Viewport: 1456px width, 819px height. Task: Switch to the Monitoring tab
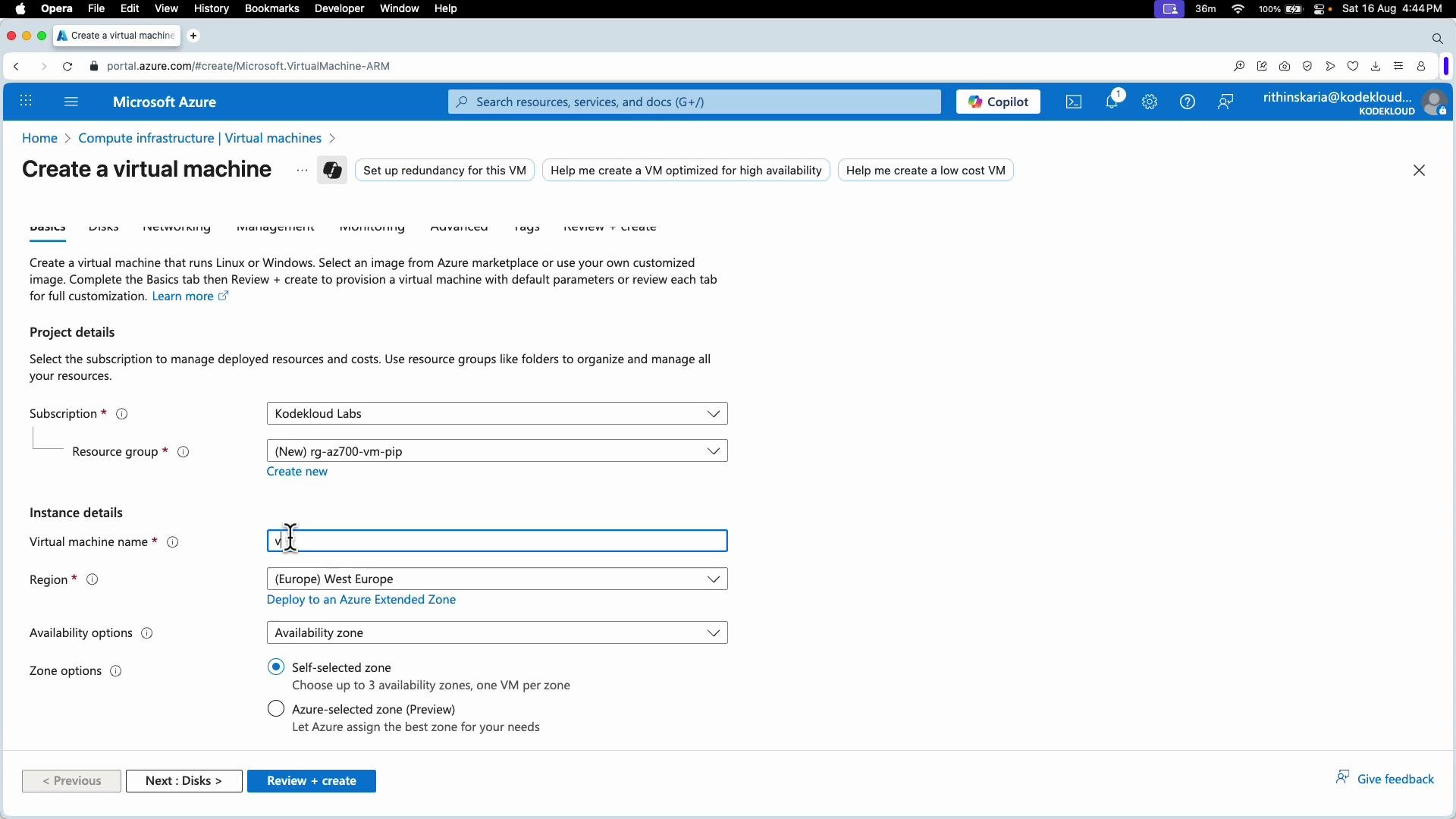pyautogui.click(x=372, y=227)
